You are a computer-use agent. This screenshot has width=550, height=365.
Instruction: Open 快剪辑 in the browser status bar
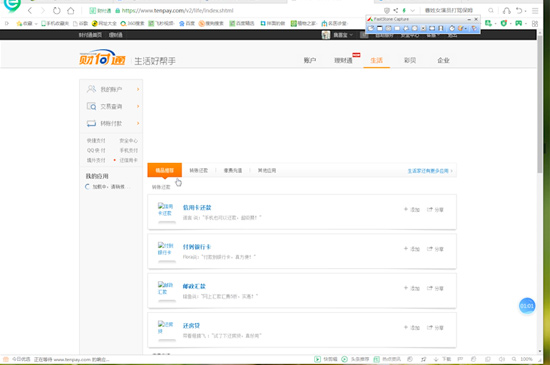coord(326,359)
